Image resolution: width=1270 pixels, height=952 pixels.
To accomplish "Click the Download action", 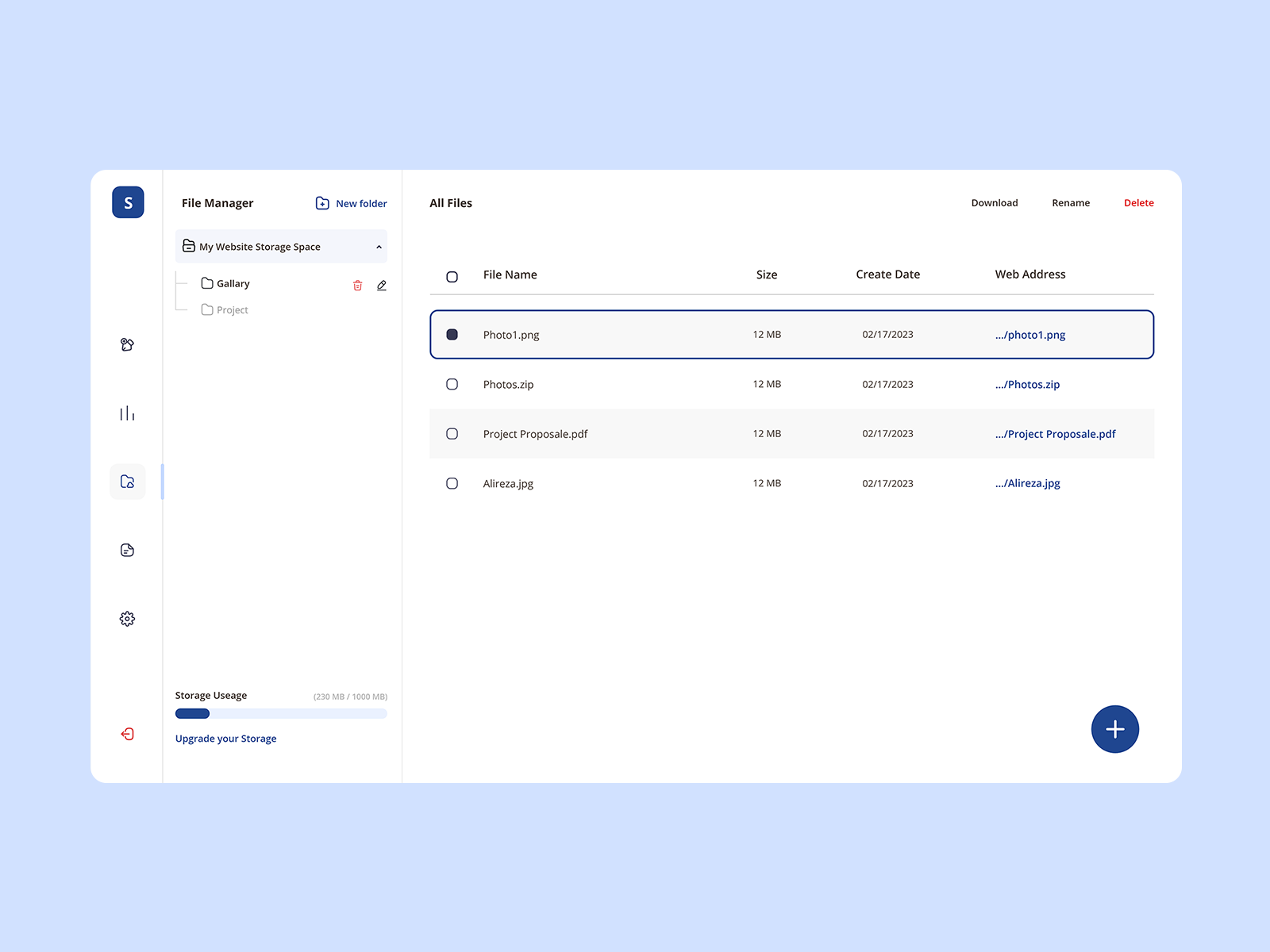I will (x=995, y=203).
